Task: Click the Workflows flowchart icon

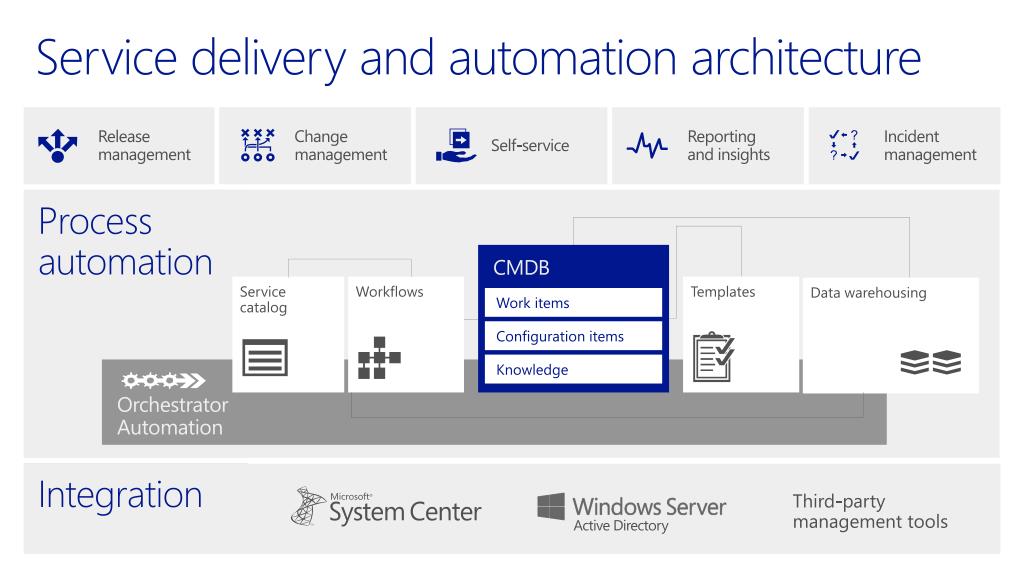Action: click(379, 358)
